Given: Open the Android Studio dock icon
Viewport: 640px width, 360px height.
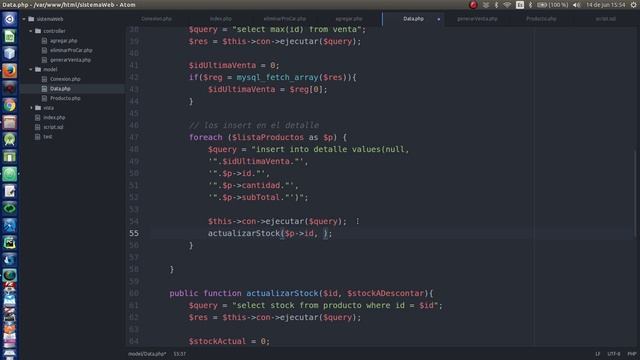Looking at the screenshot, I should click(x=9, y=140).
